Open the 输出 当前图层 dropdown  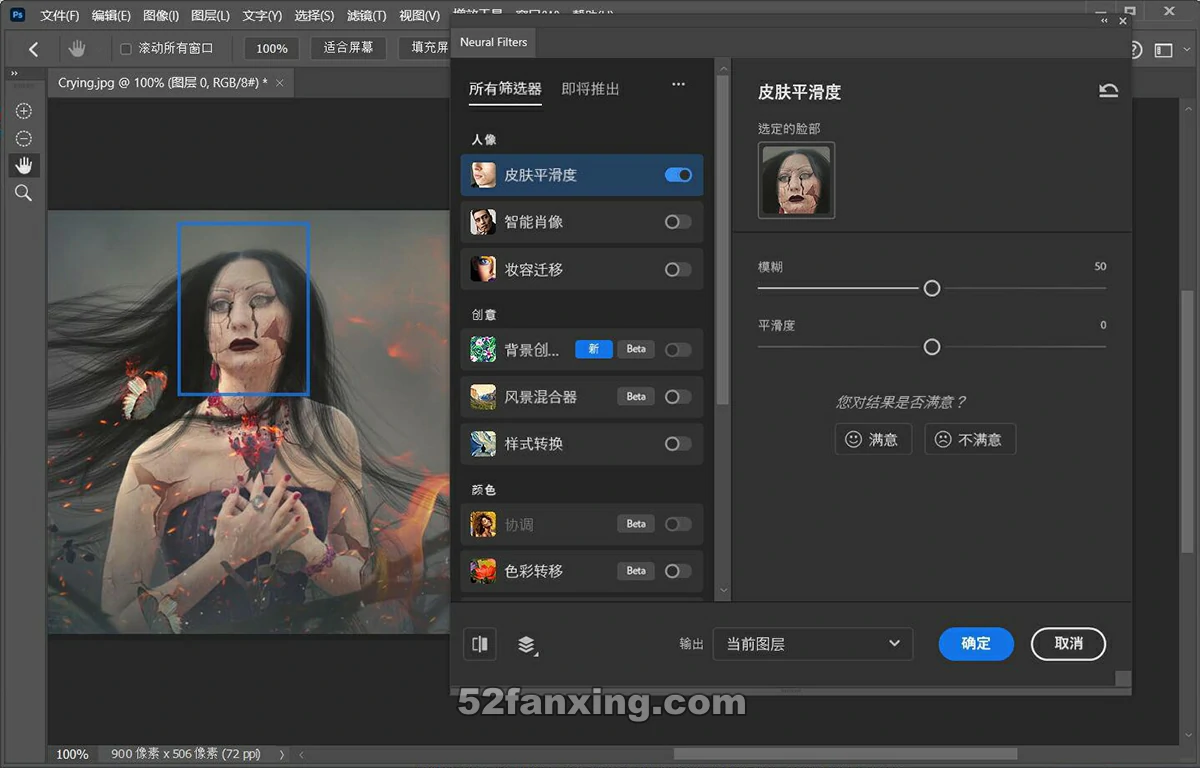pos(813,644)
